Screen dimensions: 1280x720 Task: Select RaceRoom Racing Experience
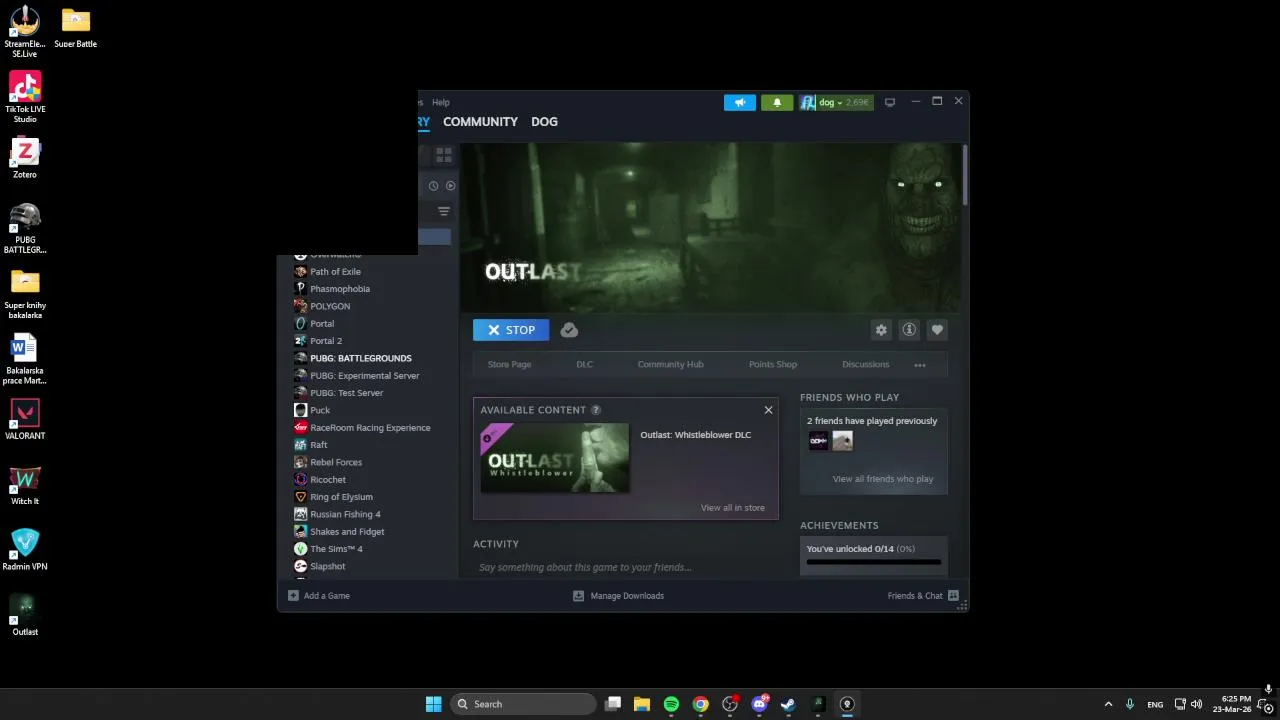(x=370, y=428)
